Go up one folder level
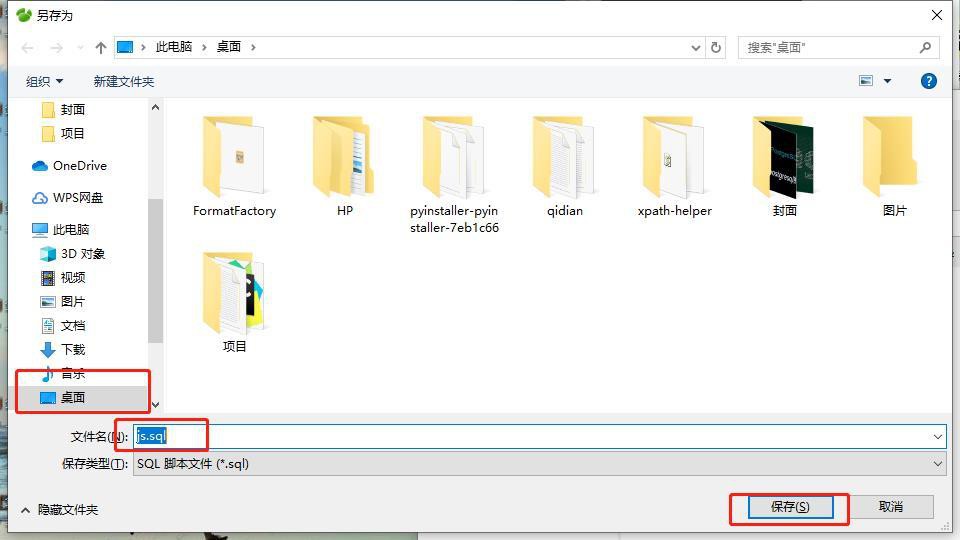The width and height of the screenshot is (960, 540). (101, 48)
